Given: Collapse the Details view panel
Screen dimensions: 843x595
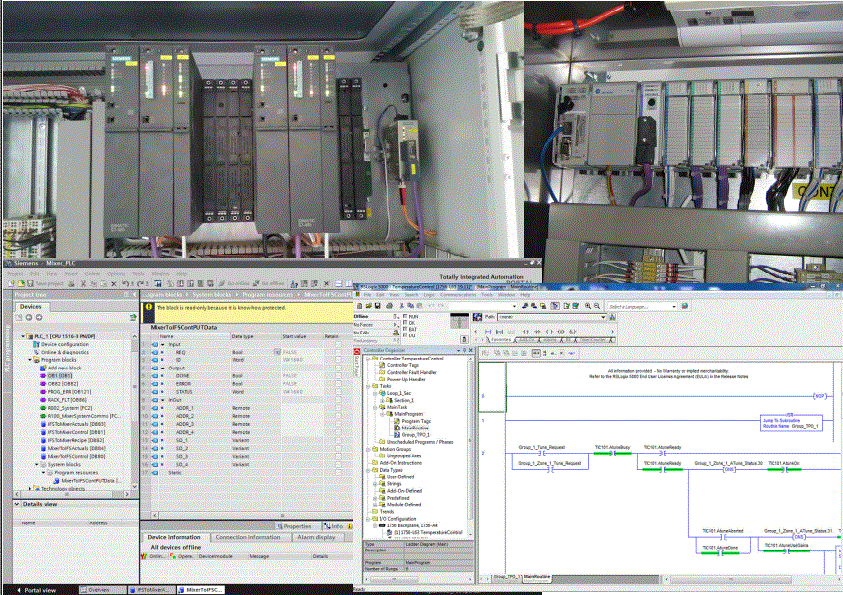Looking at the screenshot, I should point(16,504).
